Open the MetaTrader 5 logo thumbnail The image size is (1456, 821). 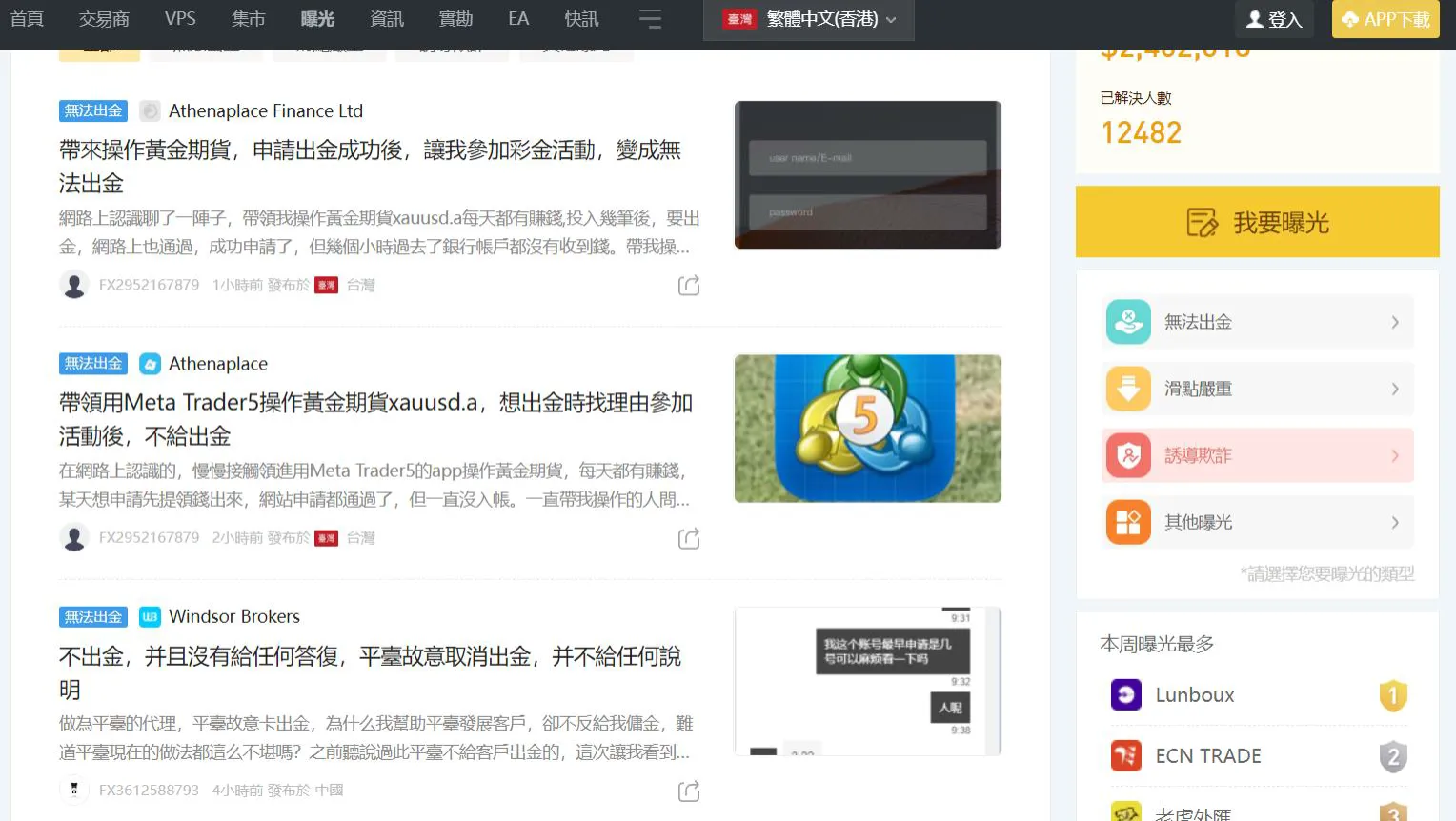click(868, 429)
